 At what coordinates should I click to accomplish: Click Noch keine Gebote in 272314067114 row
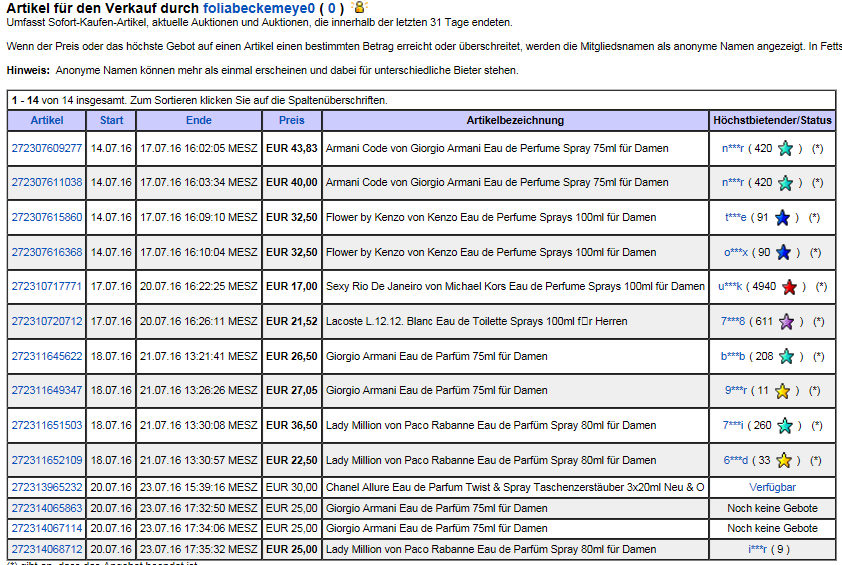click(x=772, y=528)
